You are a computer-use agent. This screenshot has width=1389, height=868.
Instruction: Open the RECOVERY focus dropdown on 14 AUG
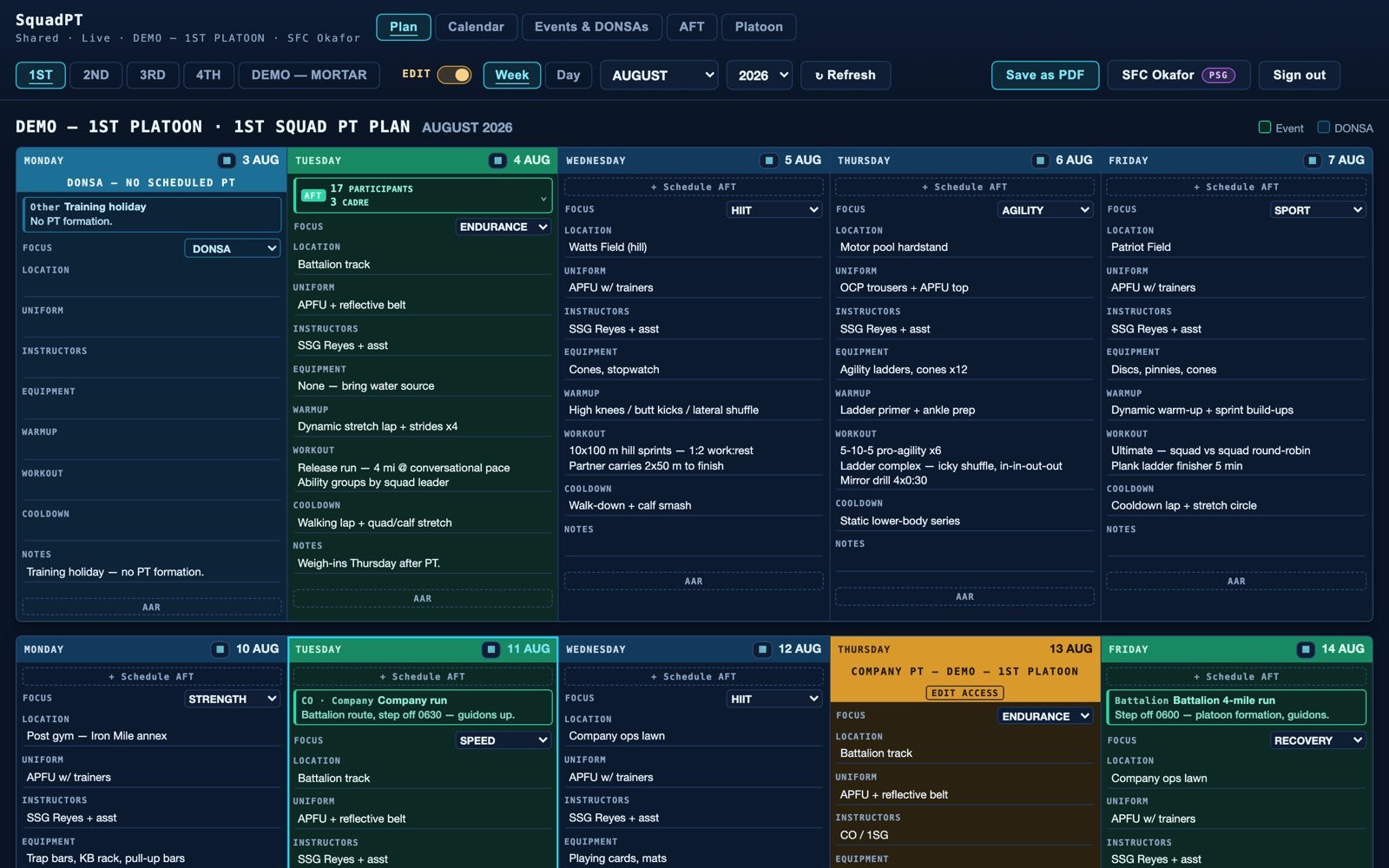pyautogui.click(x=1318, y=740)
